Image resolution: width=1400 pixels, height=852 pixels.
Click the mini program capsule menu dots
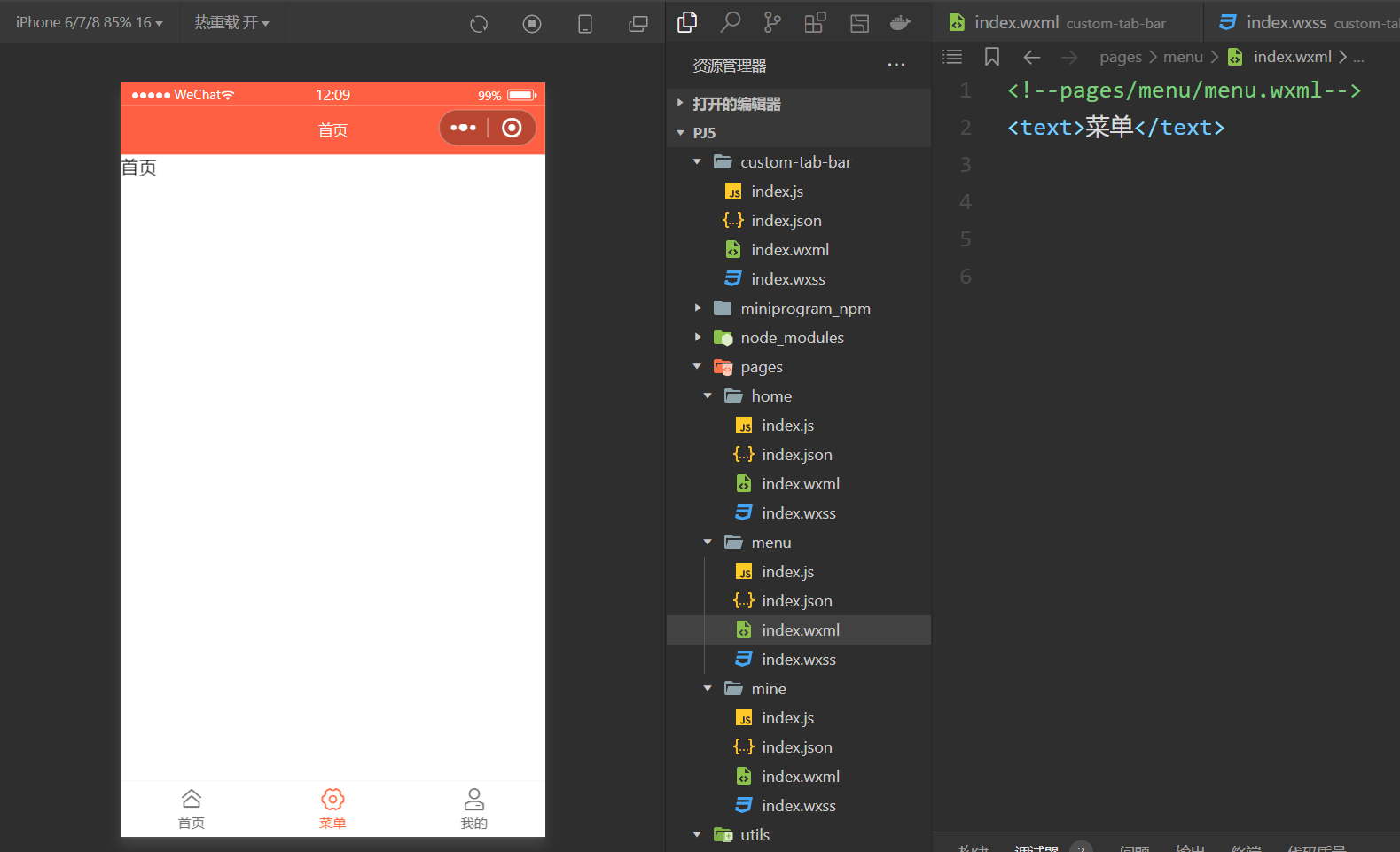464,128
